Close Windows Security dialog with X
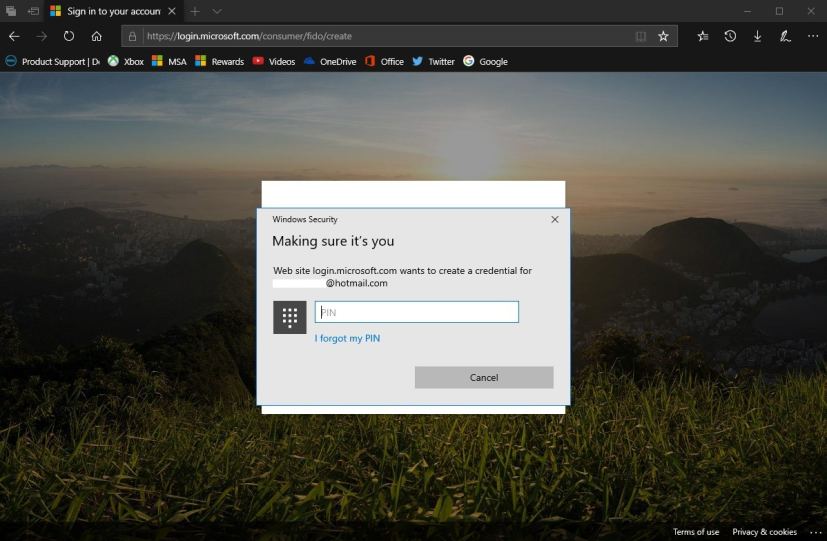The height and width of the screenshot is (541, 827). pyautogui.click(x=555, y=219)
